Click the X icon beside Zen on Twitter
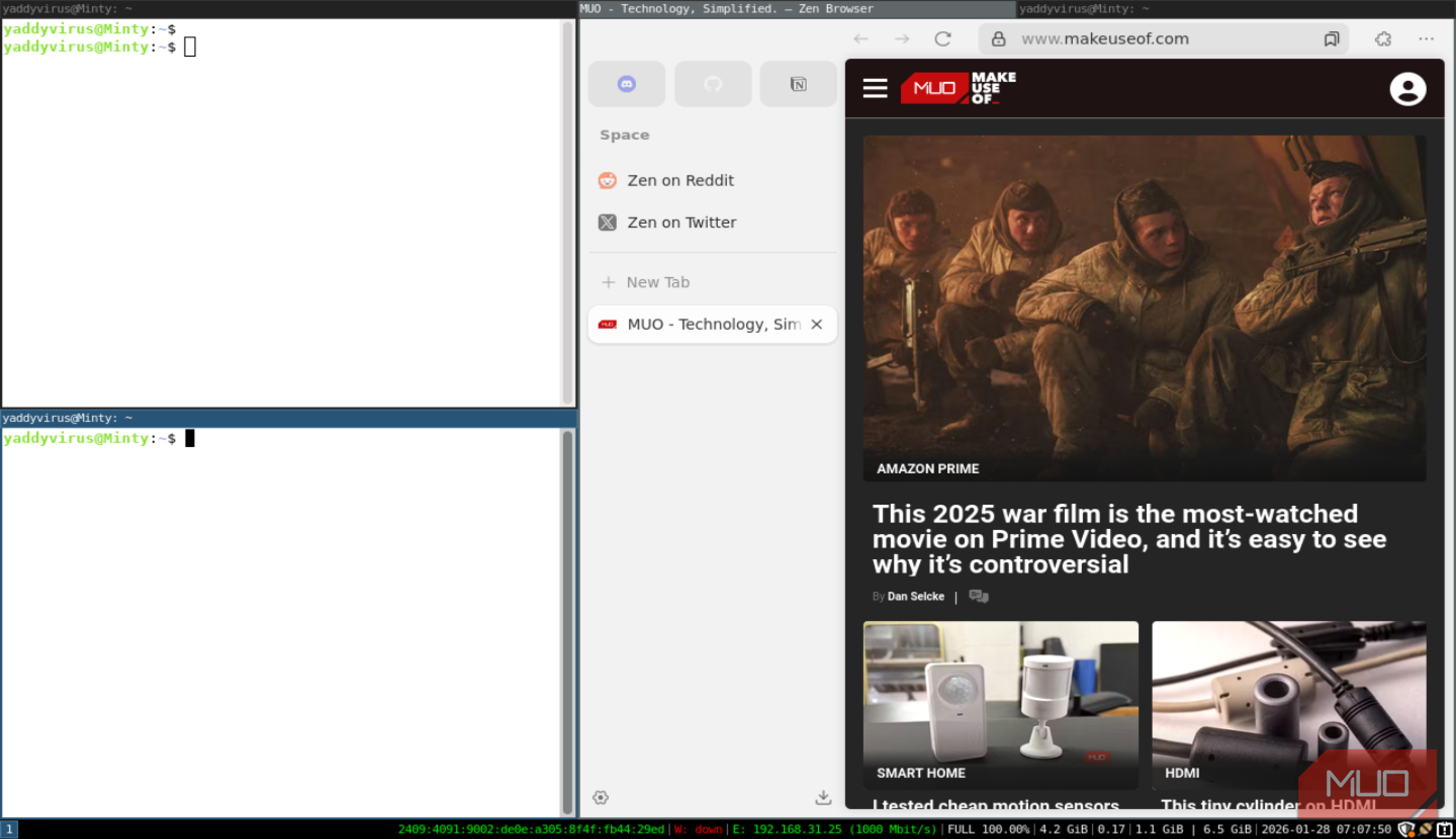This screenshot has height=839, width=1456. click(x=607, y=223)
